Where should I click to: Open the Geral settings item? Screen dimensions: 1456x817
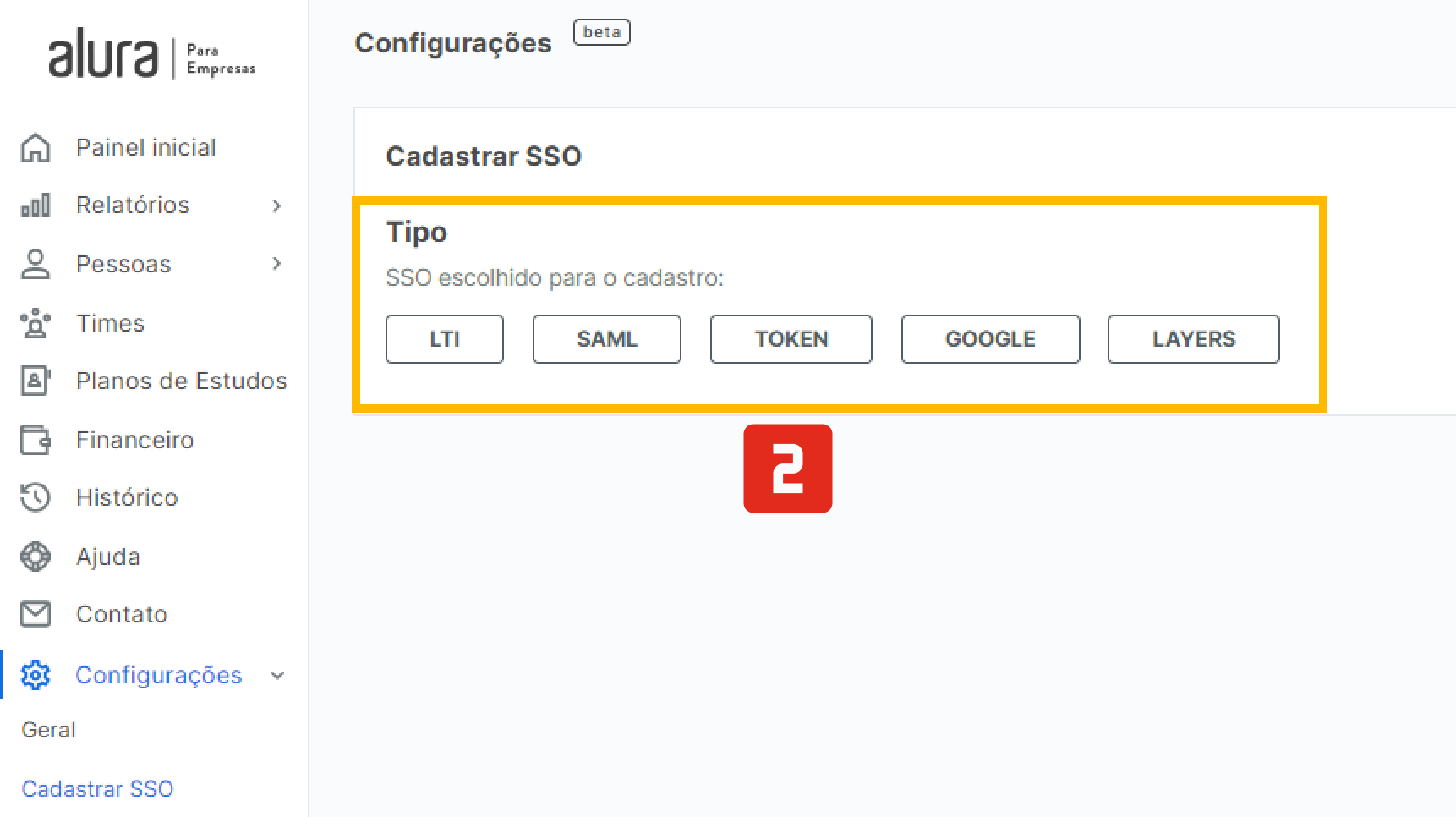49,730
